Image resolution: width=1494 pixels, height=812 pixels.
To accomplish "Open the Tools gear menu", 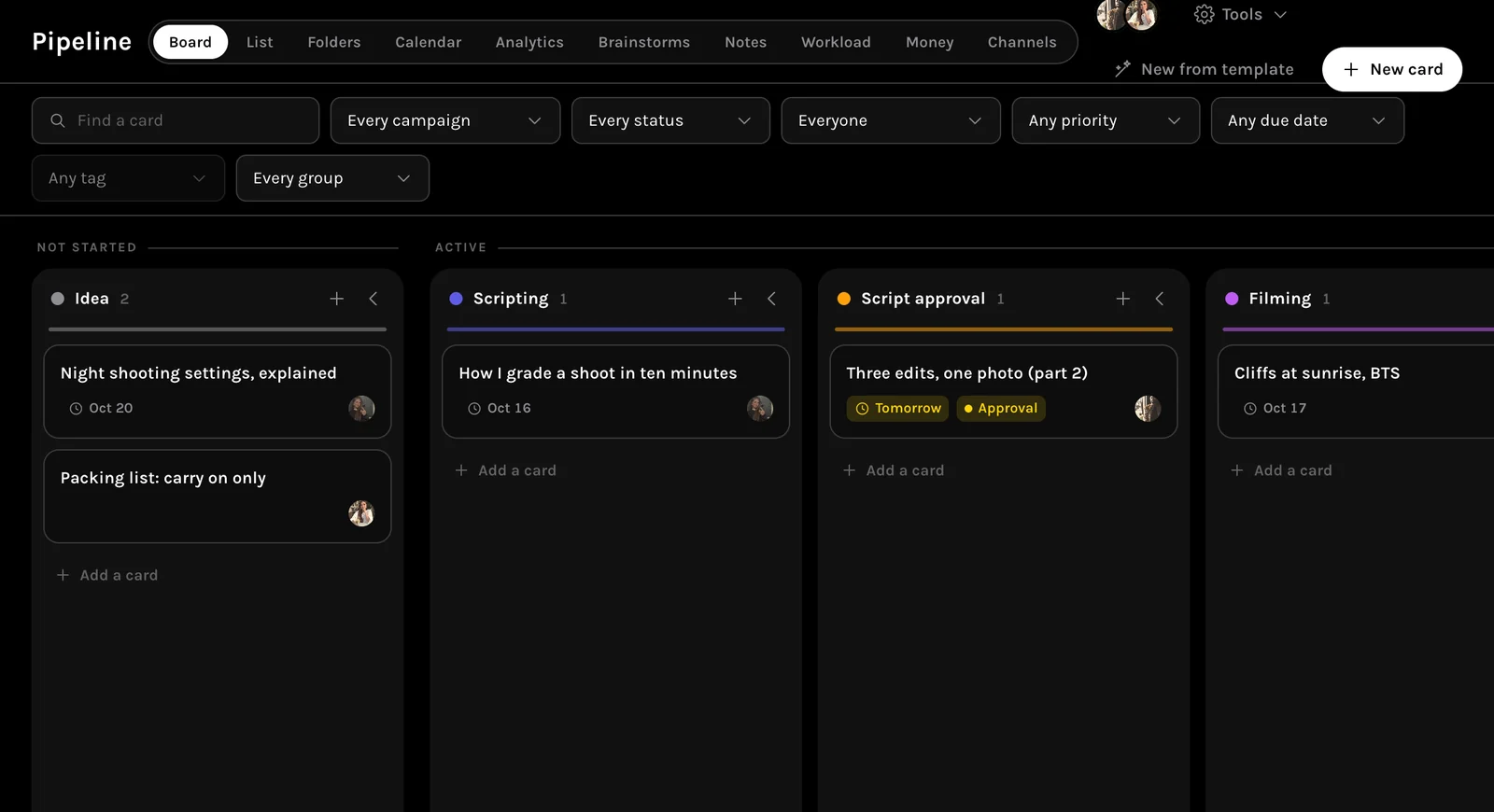I will point(1240,14).
